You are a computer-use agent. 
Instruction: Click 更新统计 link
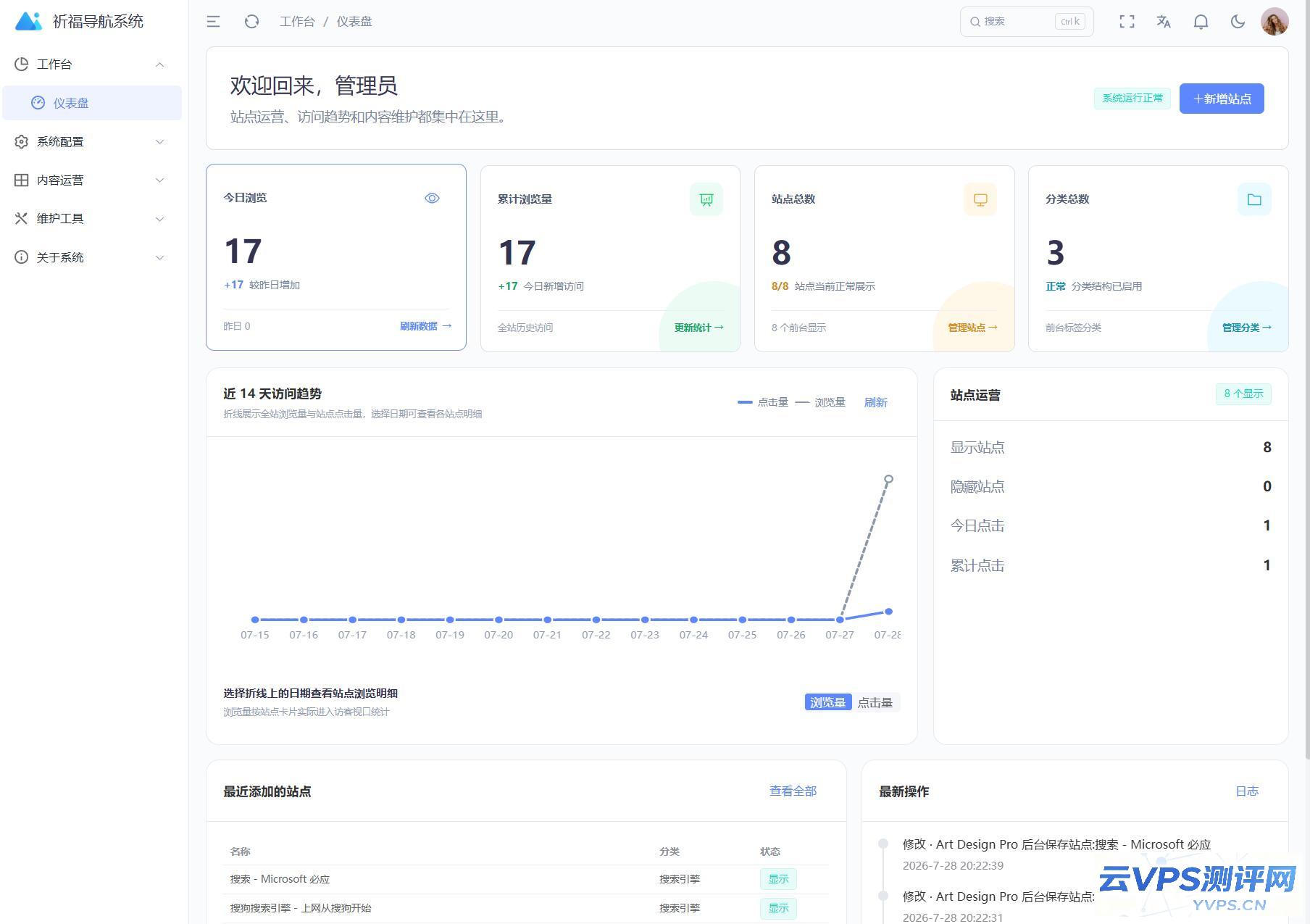[x=698, y=328]
